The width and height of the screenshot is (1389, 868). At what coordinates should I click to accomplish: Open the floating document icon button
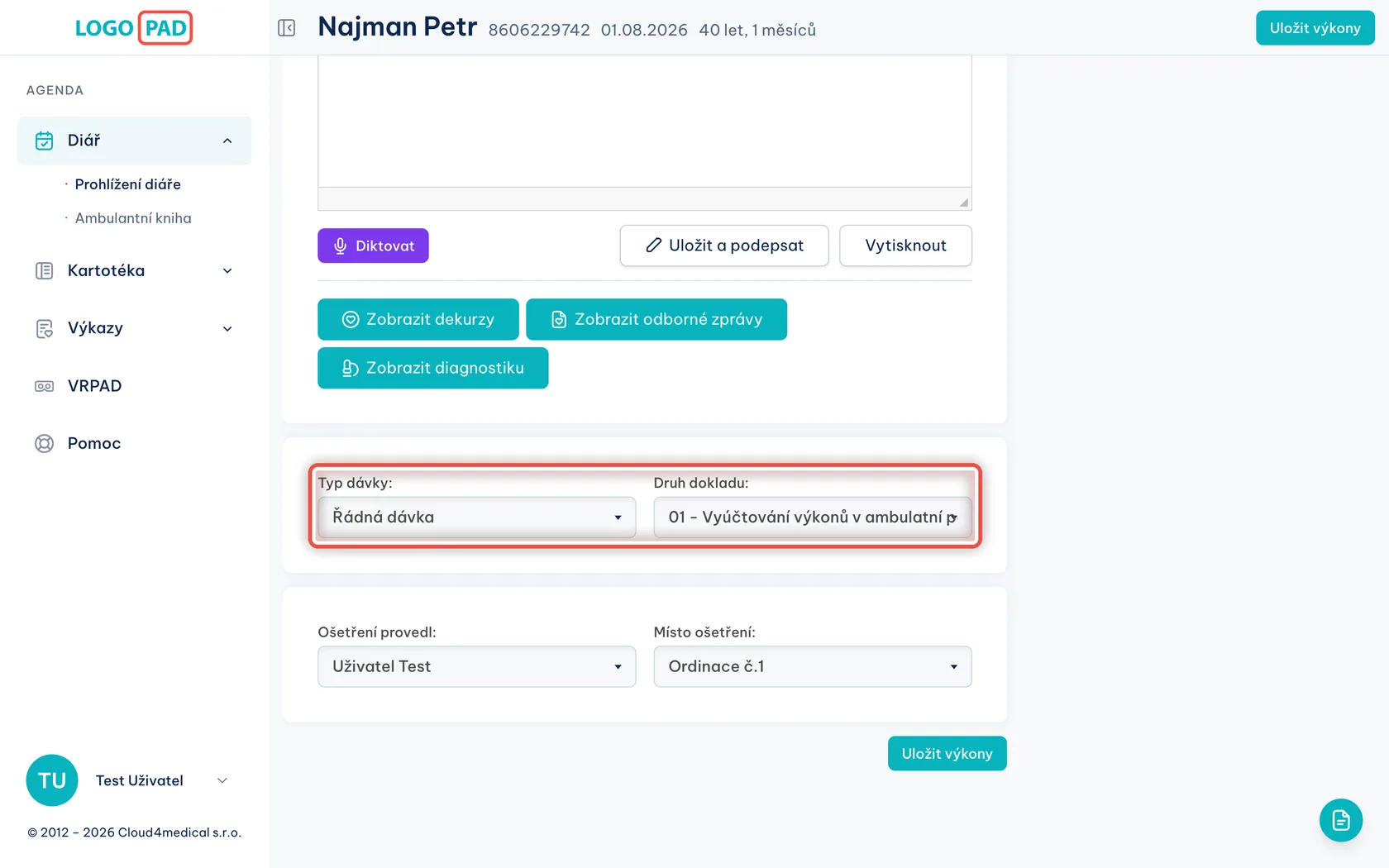point(1340,820)
